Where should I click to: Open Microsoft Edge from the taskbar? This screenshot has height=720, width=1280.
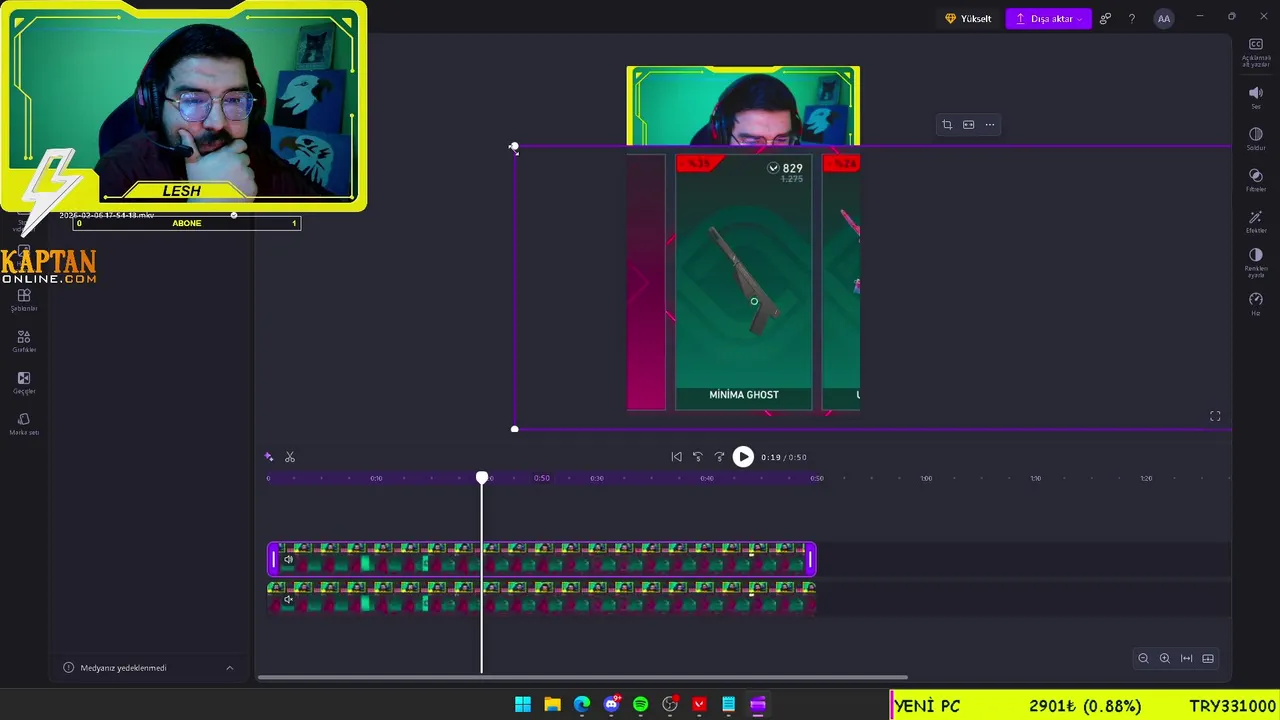[x=582, y=704]
